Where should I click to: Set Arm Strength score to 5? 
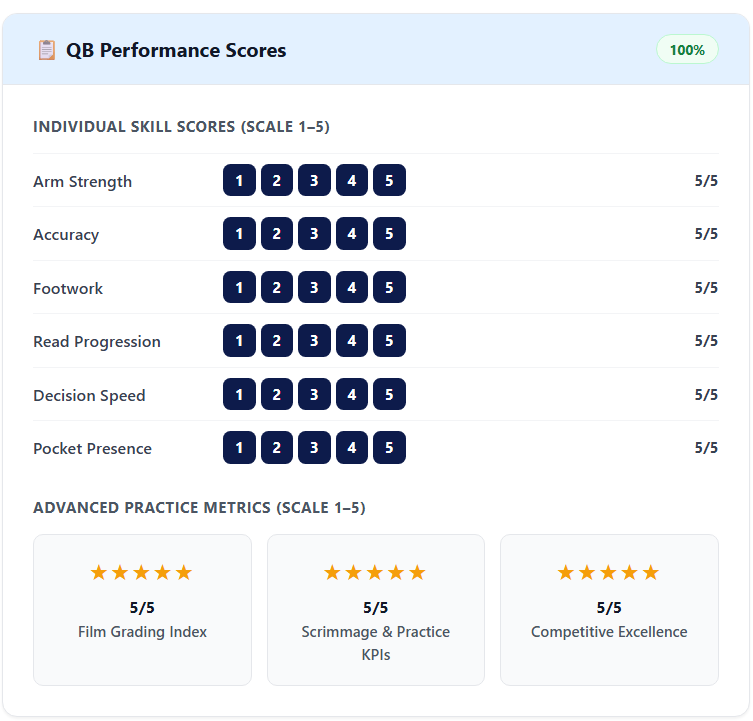coord(389,181)
